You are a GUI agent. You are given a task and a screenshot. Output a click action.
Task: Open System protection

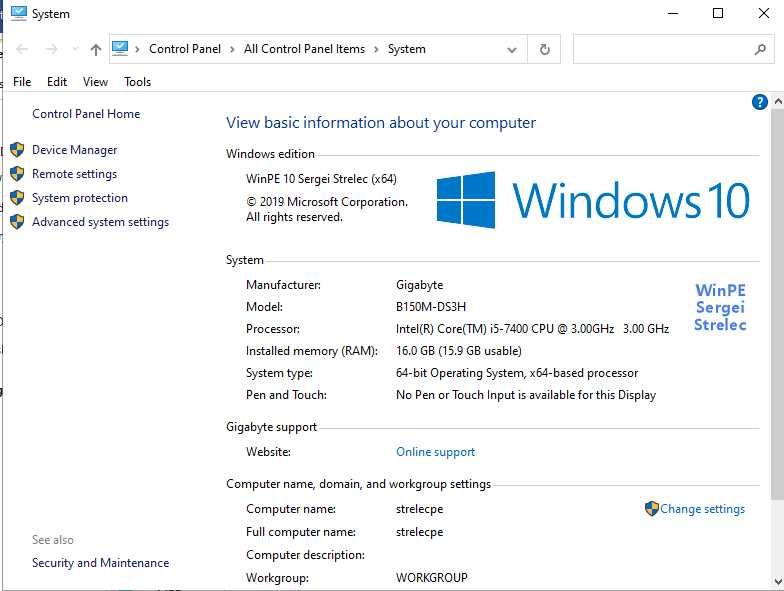coord(80,198)
